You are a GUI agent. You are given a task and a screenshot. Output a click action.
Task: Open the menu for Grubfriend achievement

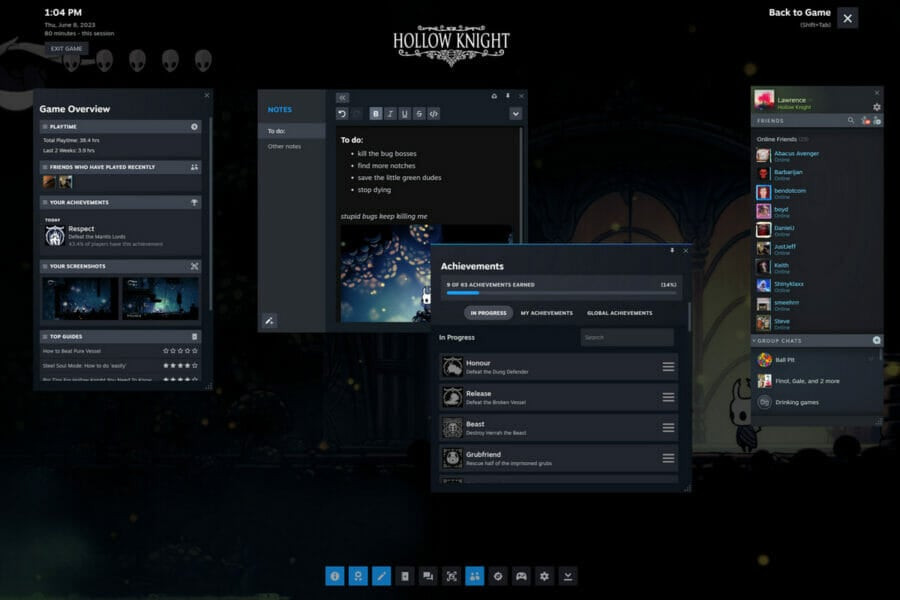(668, 458)
